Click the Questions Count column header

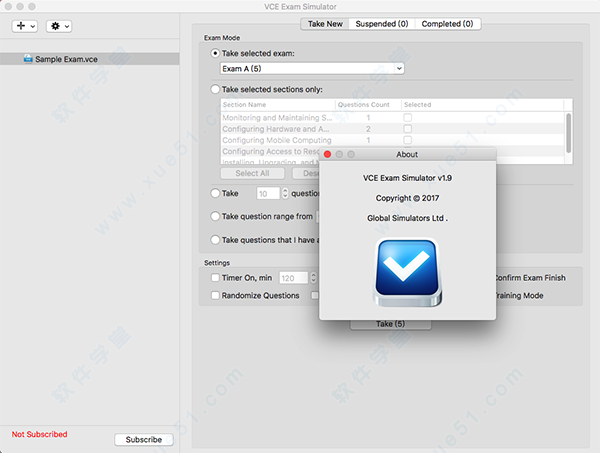tap(368, 104)
